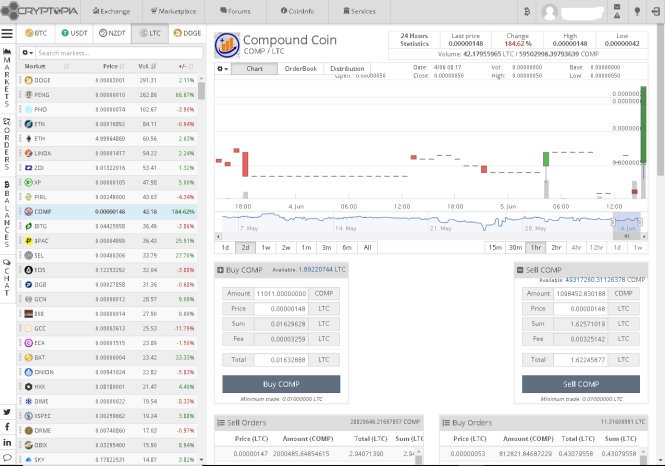Screen dimensions: 665x466
Task: Click the Buy COMP Amount field
Action: point(281,293)
